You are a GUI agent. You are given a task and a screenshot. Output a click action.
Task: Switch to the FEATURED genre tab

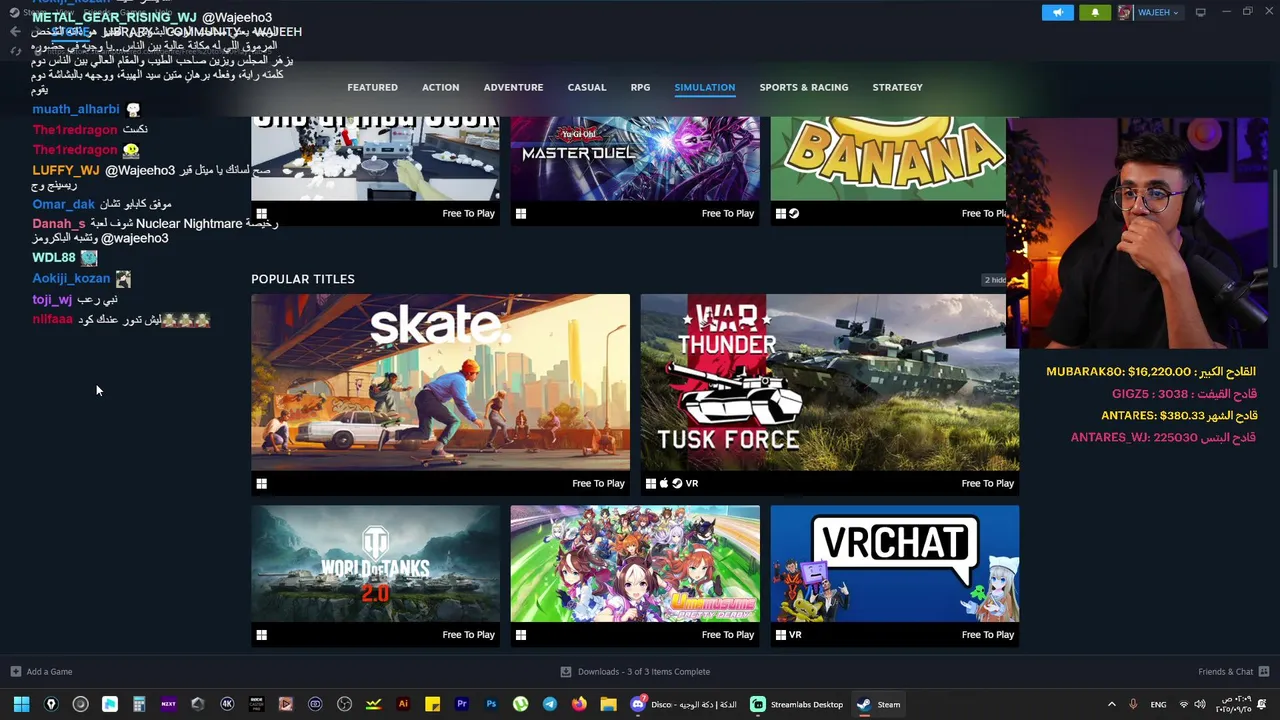[x=372, y=87]
